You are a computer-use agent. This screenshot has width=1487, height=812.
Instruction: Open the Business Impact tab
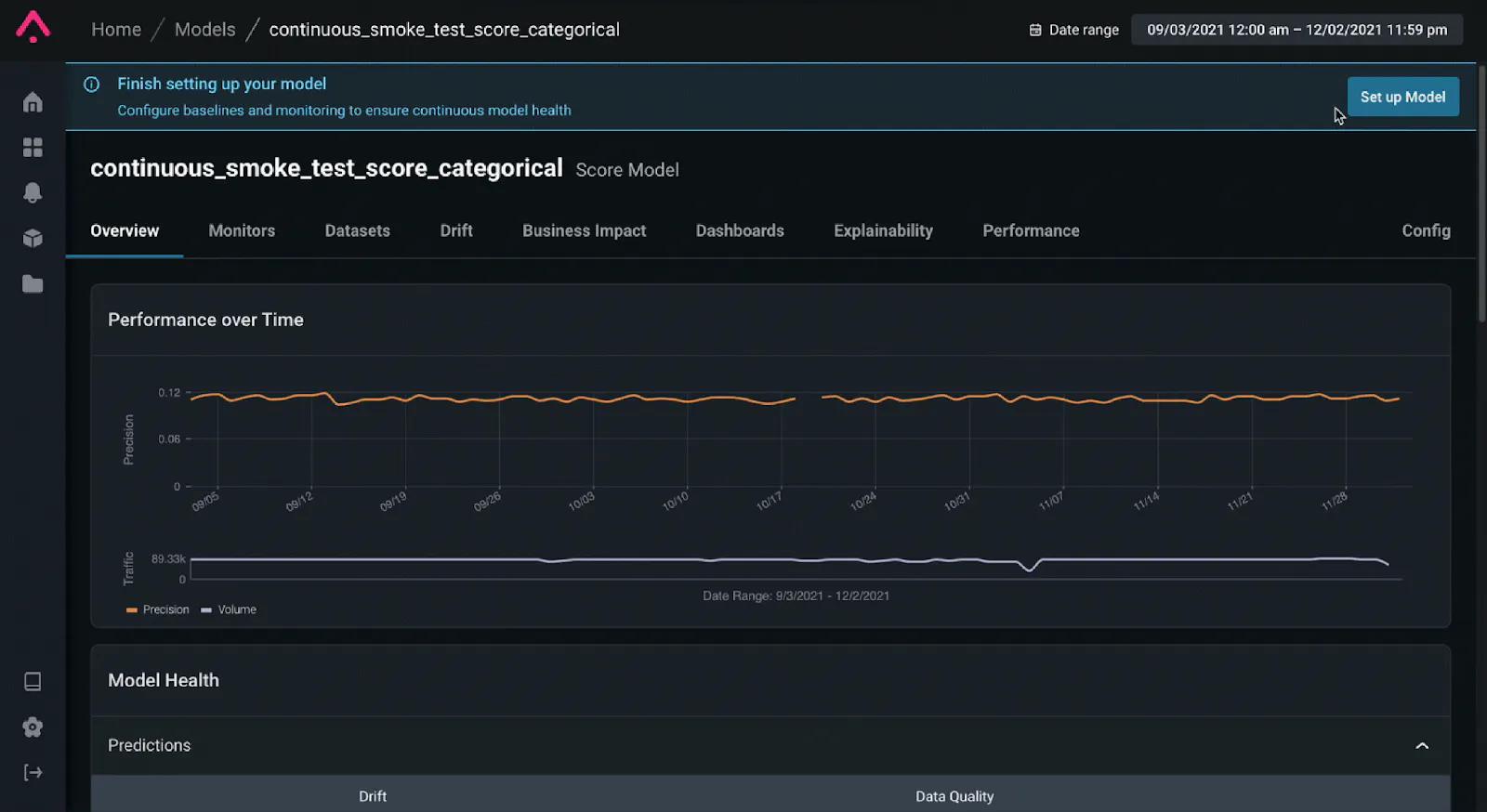point(584,230)
